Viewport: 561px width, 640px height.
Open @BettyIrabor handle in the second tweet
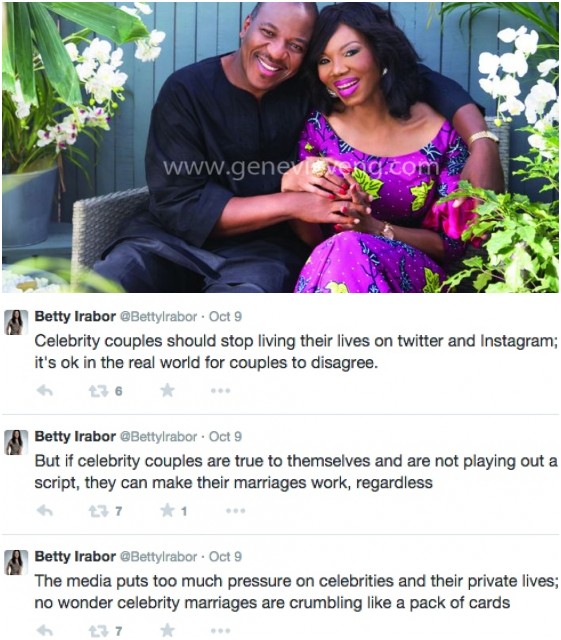pyautogui.click(x=158, y=437)
